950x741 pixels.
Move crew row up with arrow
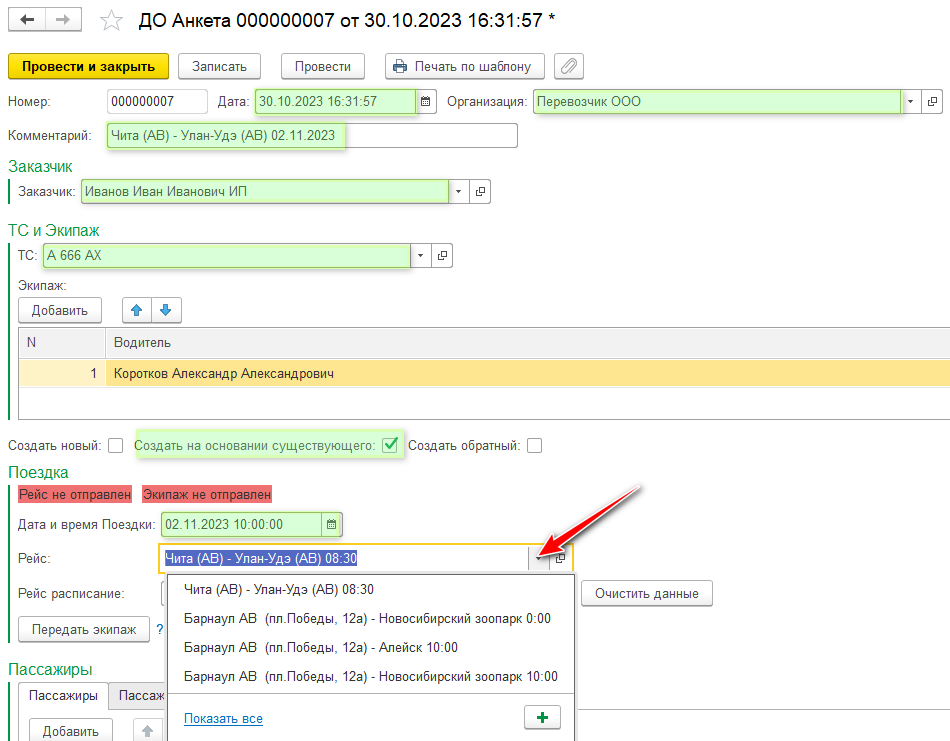coord(137,310)
